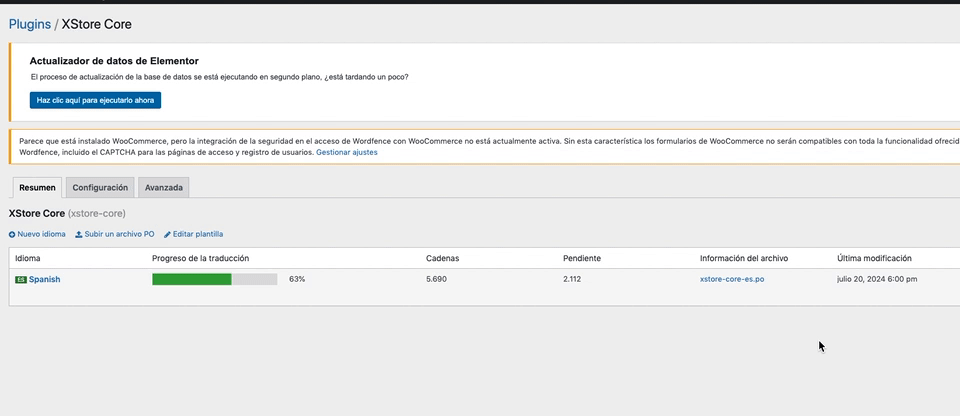
Task: Switch to the Configuración tab
Action: (100, 187)
